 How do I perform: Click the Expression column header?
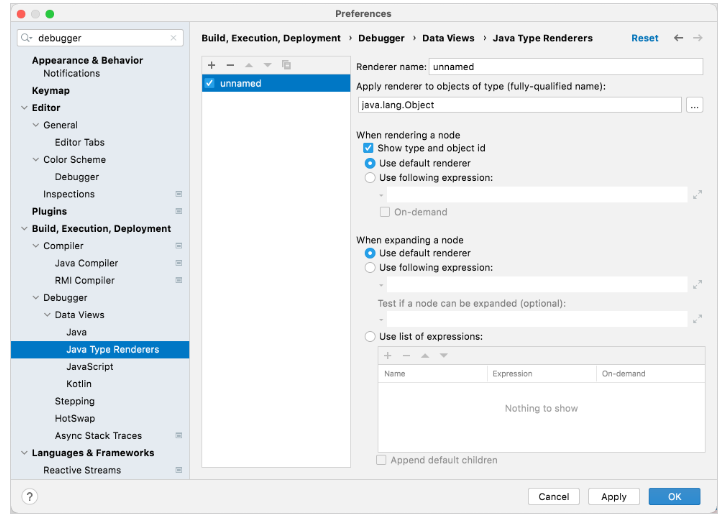pos(542,374)
